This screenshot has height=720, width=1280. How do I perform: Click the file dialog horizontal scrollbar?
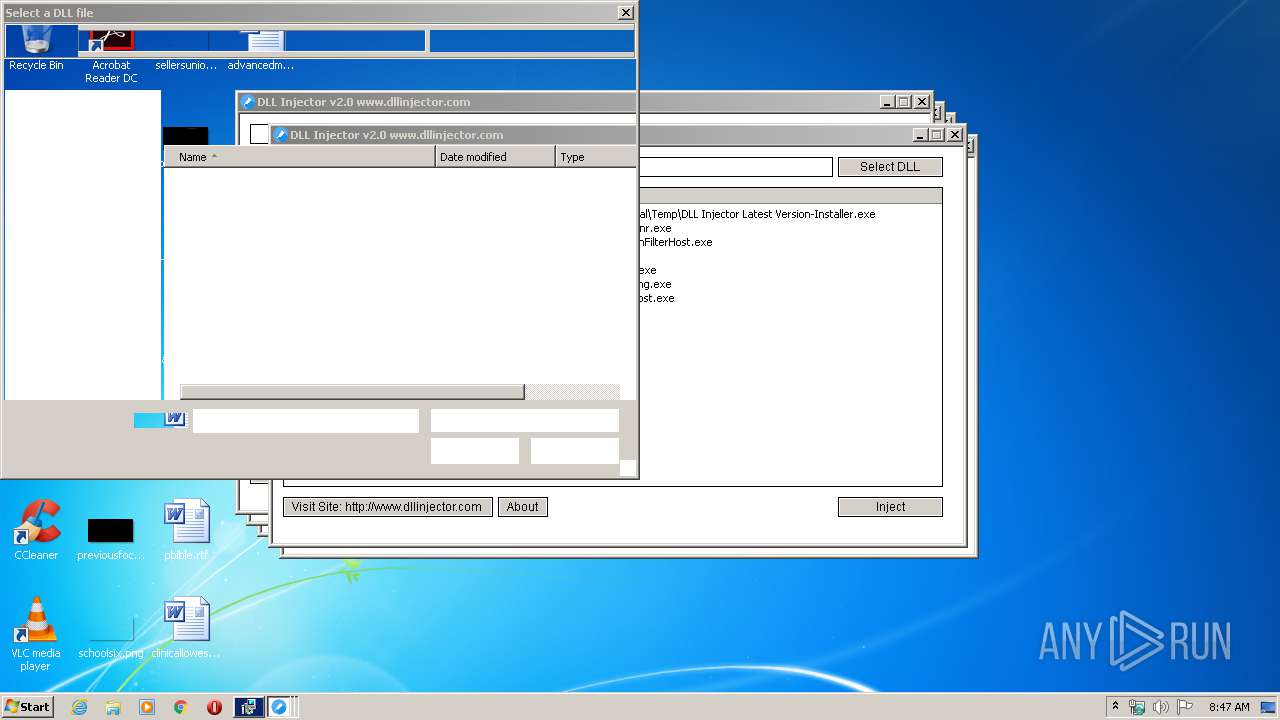click(x=352, y=392)
